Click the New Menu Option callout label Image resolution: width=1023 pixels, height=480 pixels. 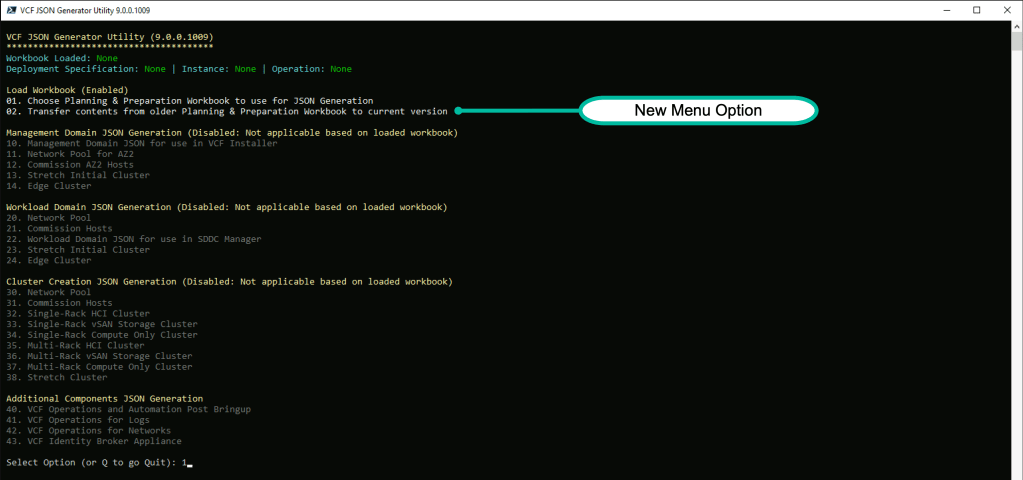698,110
